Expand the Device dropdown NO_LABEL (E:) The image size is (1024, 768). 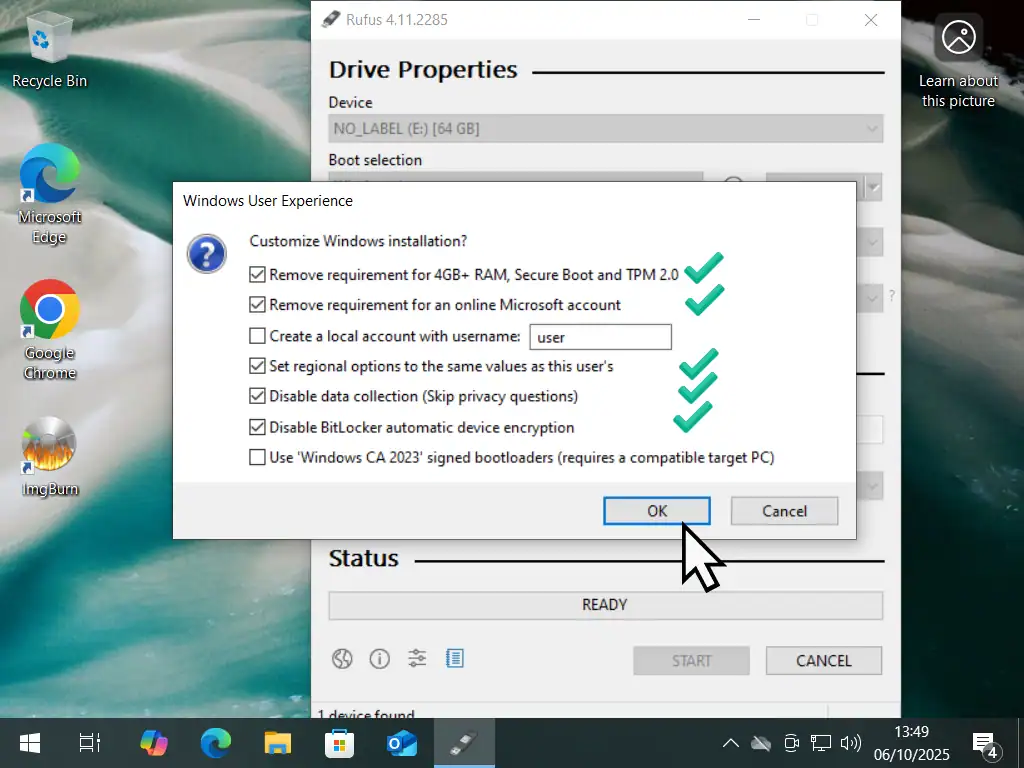[x=605, y=129]
